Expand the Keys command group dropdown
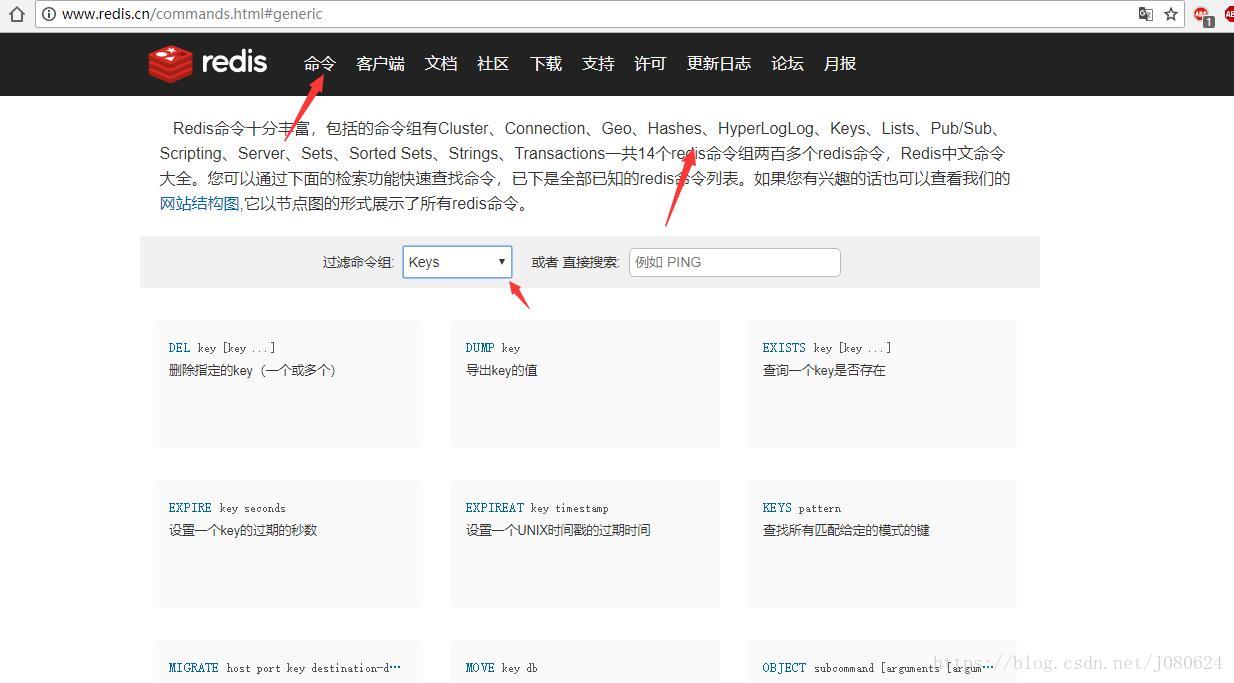This screenshot has height=683, width=1234. tap(457, 262)
